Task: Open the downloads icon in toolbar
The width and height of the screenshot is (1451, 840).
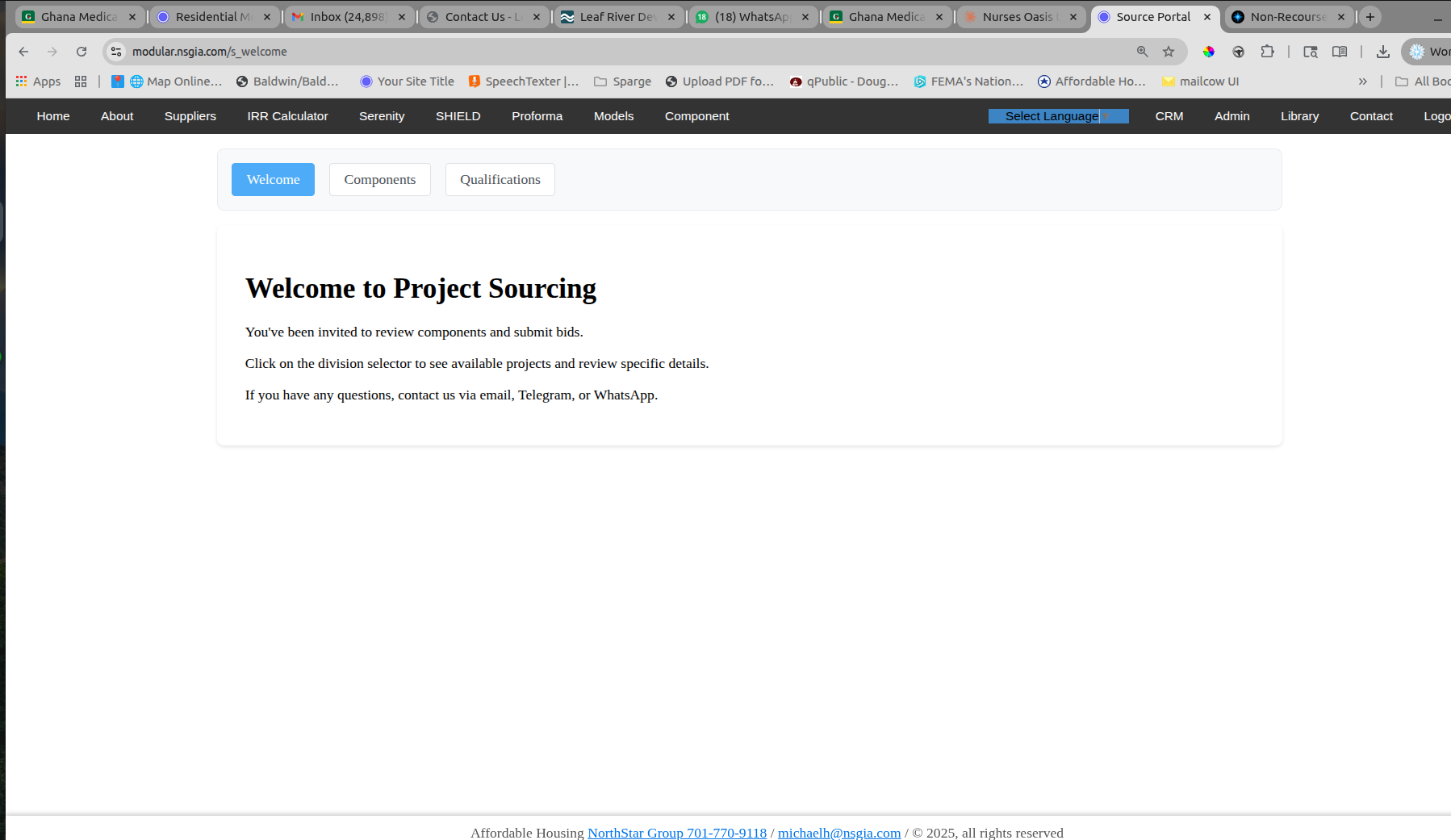Action: click(x=1382, y=52)
